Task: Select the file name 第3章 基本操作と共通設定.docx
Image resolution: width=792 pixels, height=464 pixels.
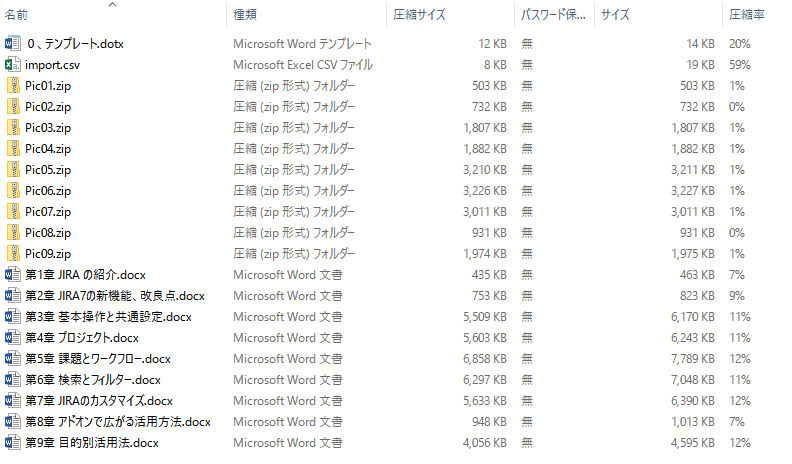Action: pyautogui.click(x=109, y=317)
